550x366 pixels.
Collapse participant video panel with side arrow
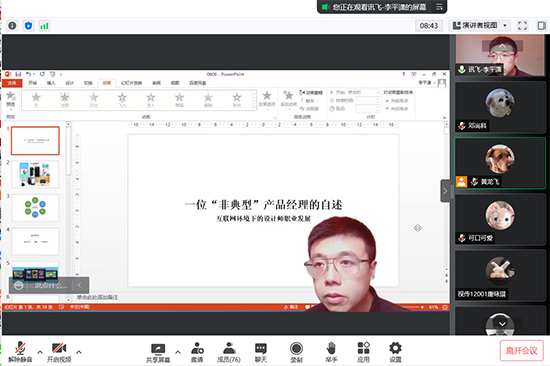(x=445, y=191)
